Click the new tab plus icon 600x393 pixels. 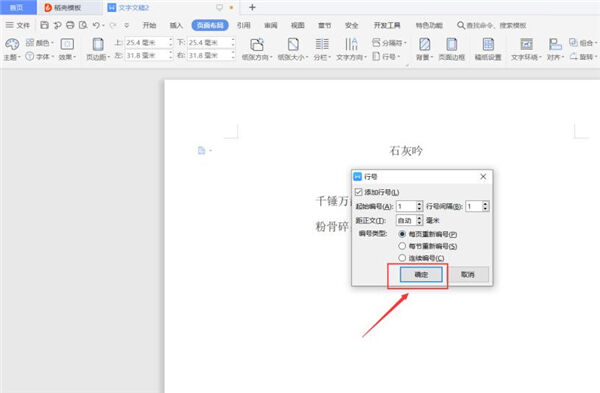(252, 7)
